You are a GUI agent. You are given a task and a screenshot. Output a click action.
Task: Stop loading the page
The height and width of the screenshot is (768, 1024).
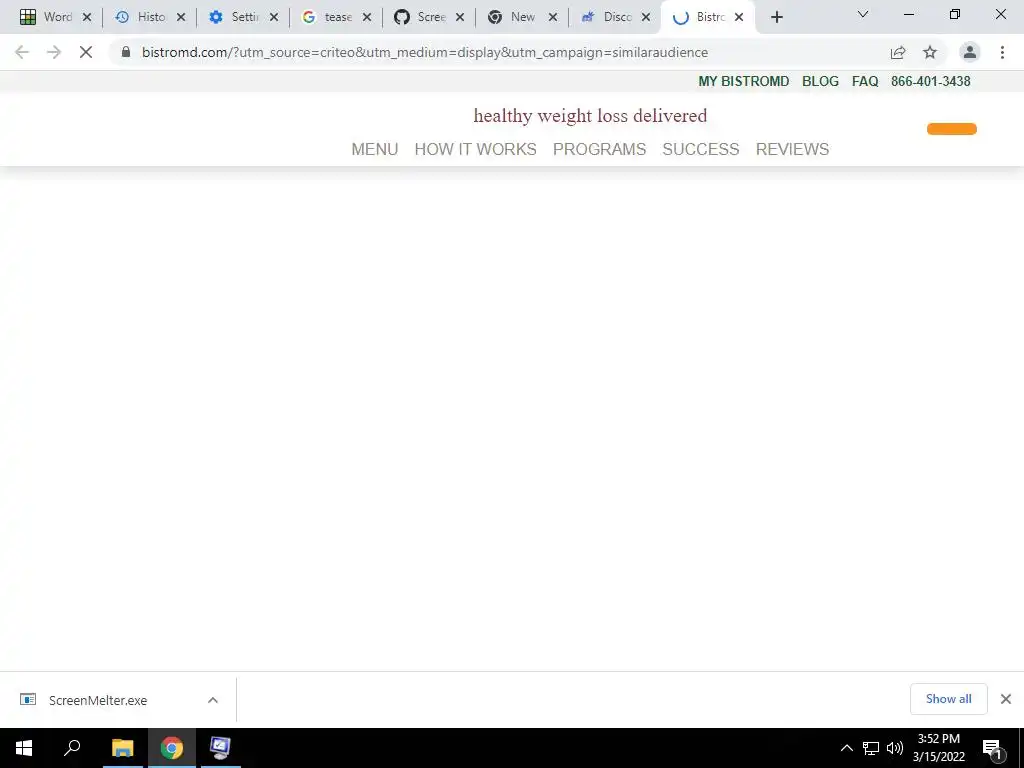(x=86, y=52)
